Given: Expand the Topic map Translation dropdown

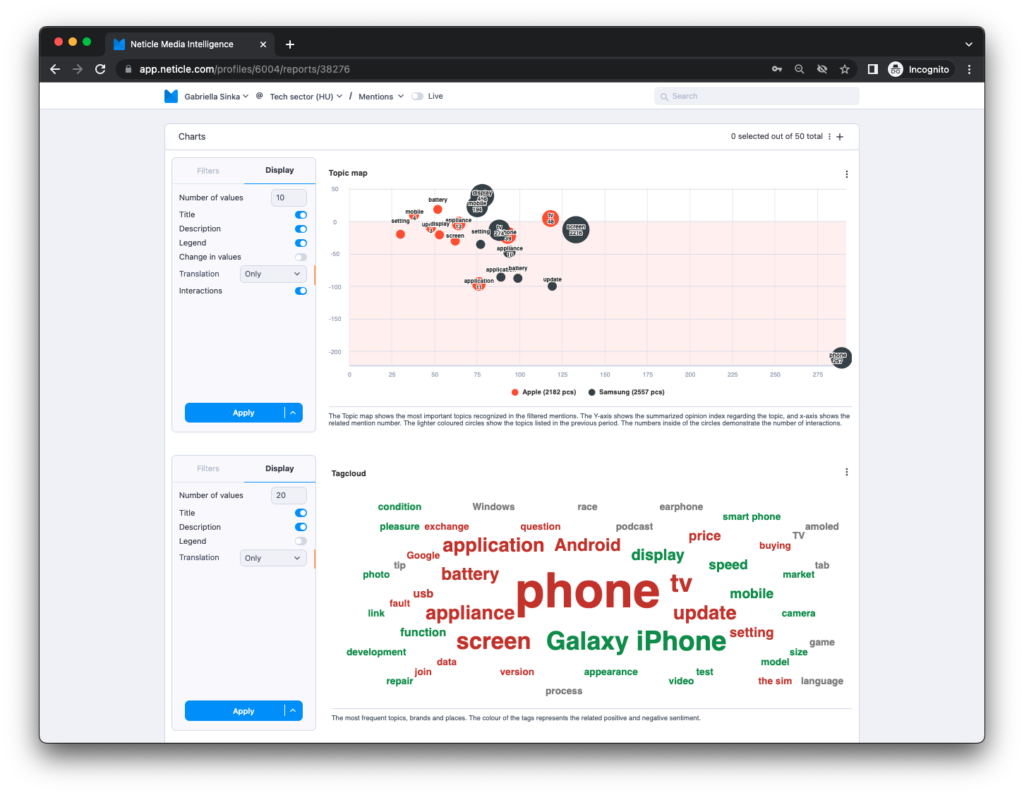Looking at the screenshot, I should pyautogui.click(x=273, y=274).
